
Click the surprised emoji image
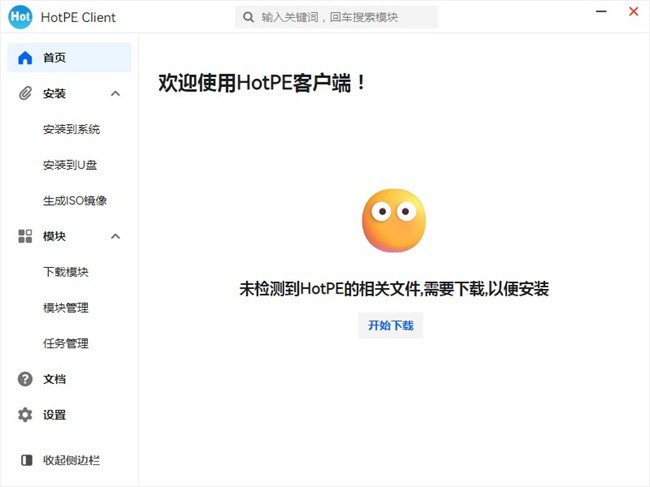click(x=393, y=221)
